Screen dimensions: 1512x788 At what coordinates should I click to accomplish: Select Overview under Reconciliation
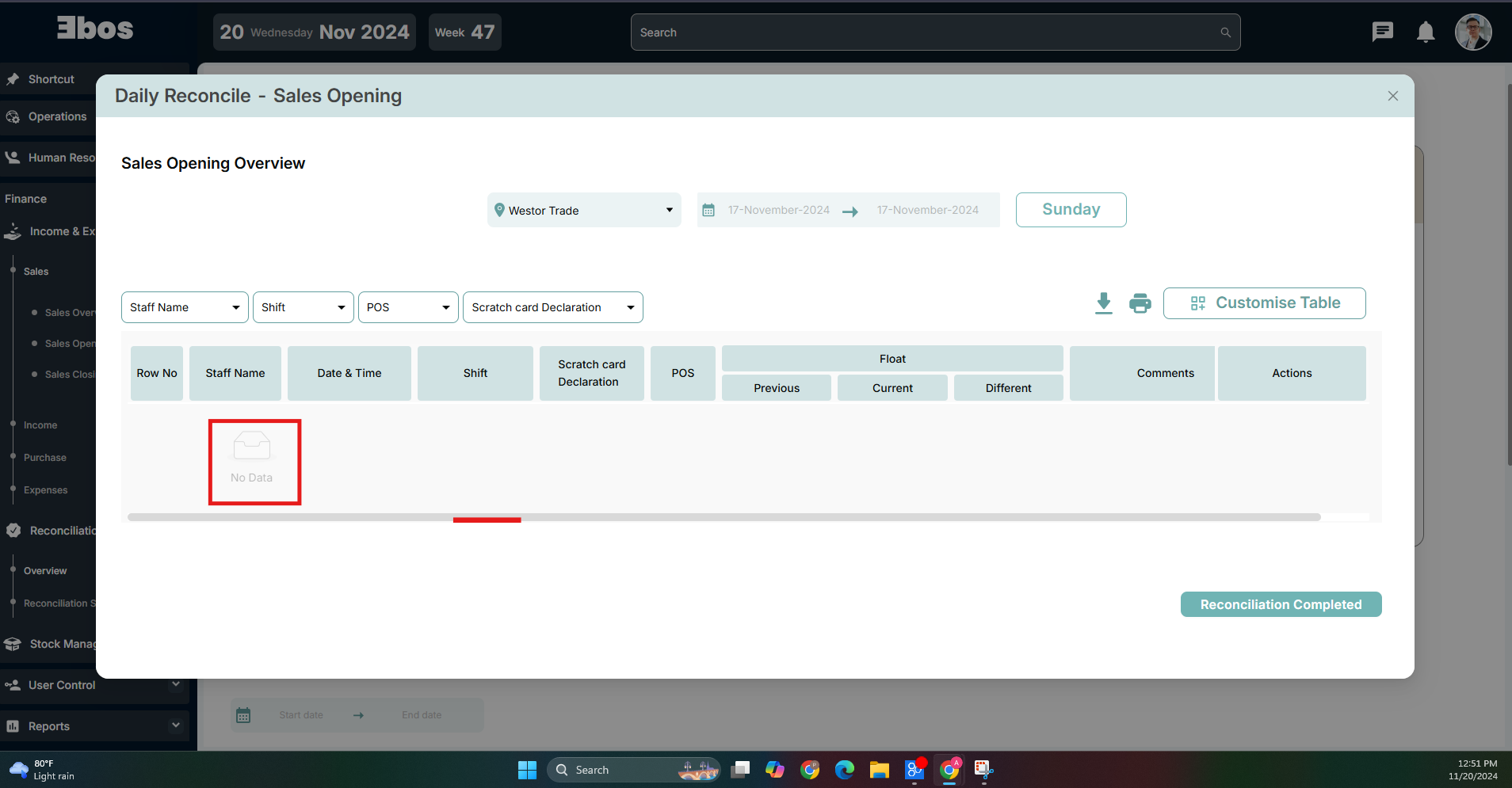[x=45, y=571]
